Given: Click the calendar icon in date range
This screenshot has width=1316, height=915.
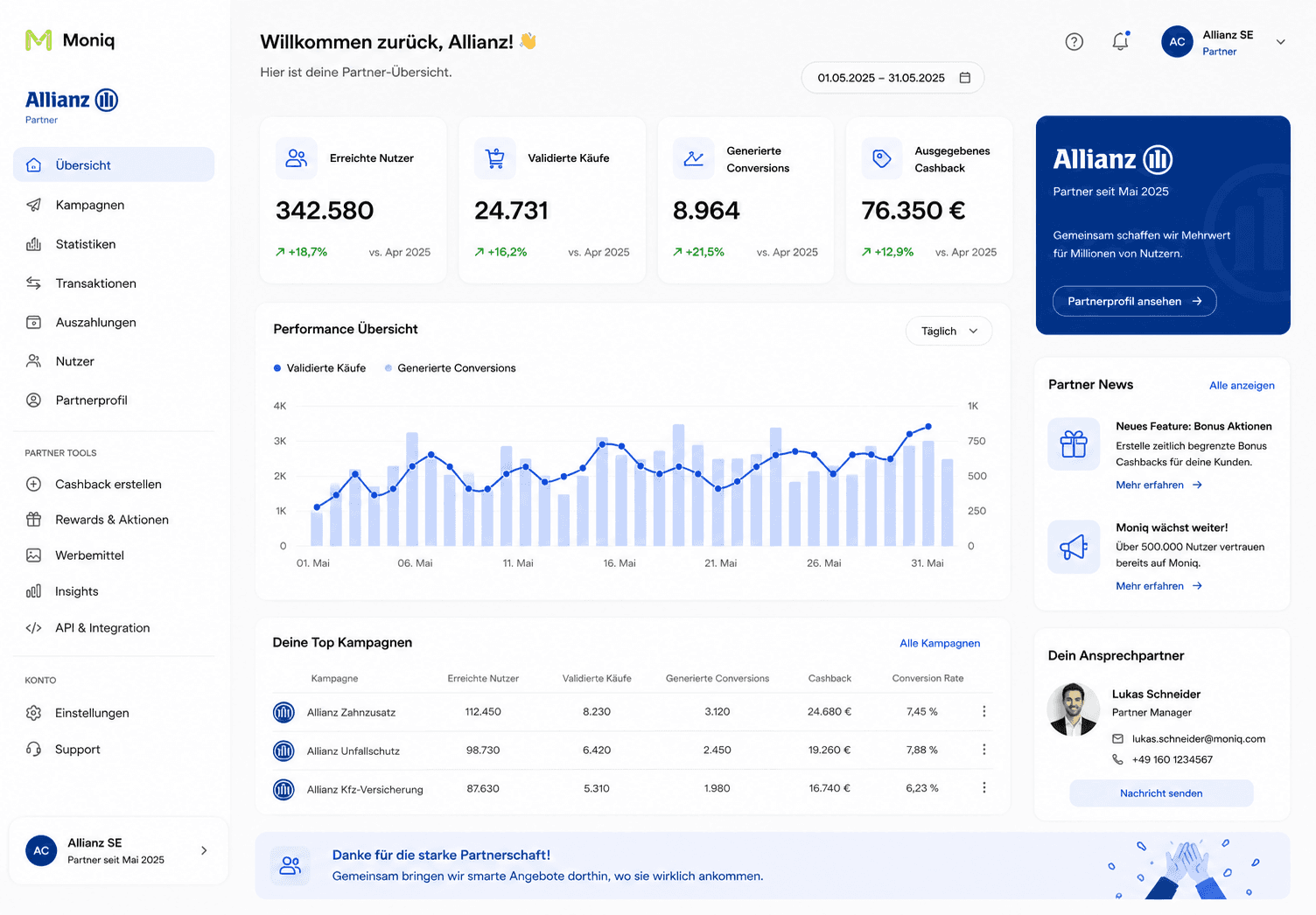Looking at the screenshot, I should pos(964,78).
